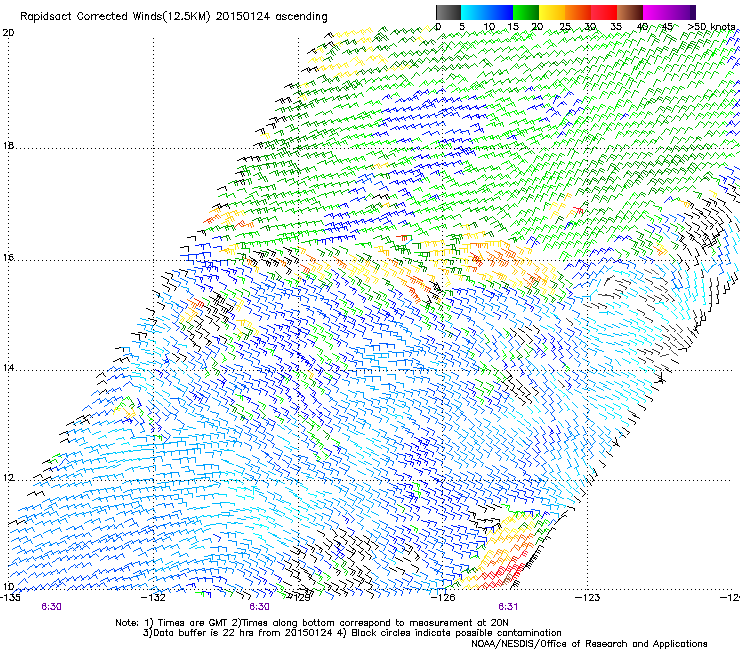Click the longitude label '-132'
Viewport: 740px width, 650px height.
click(x=154, y=598)
